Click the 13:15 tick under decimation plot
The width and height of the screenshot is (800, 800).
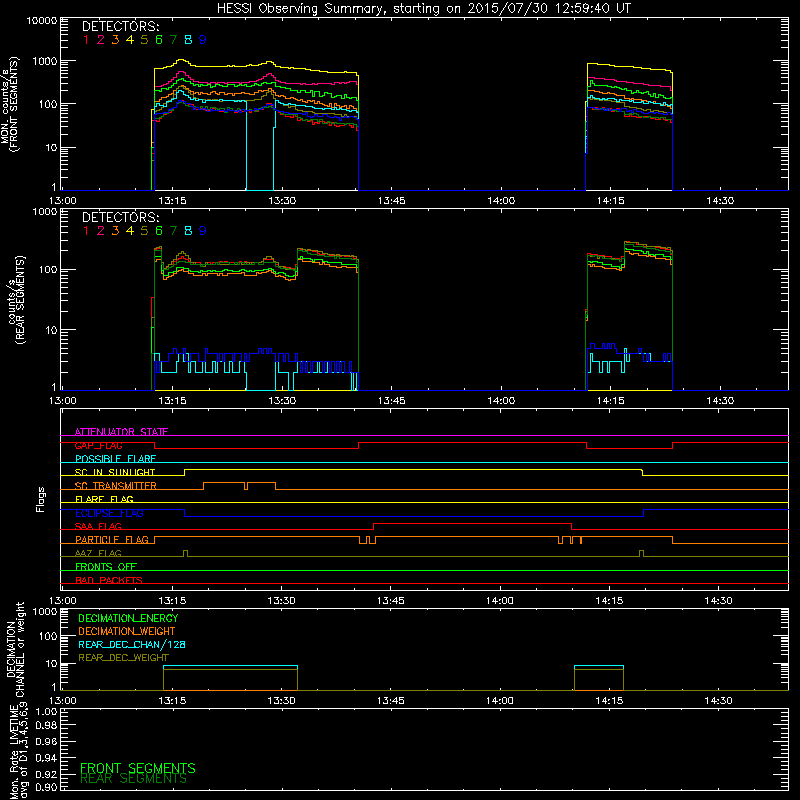point(172,701)
